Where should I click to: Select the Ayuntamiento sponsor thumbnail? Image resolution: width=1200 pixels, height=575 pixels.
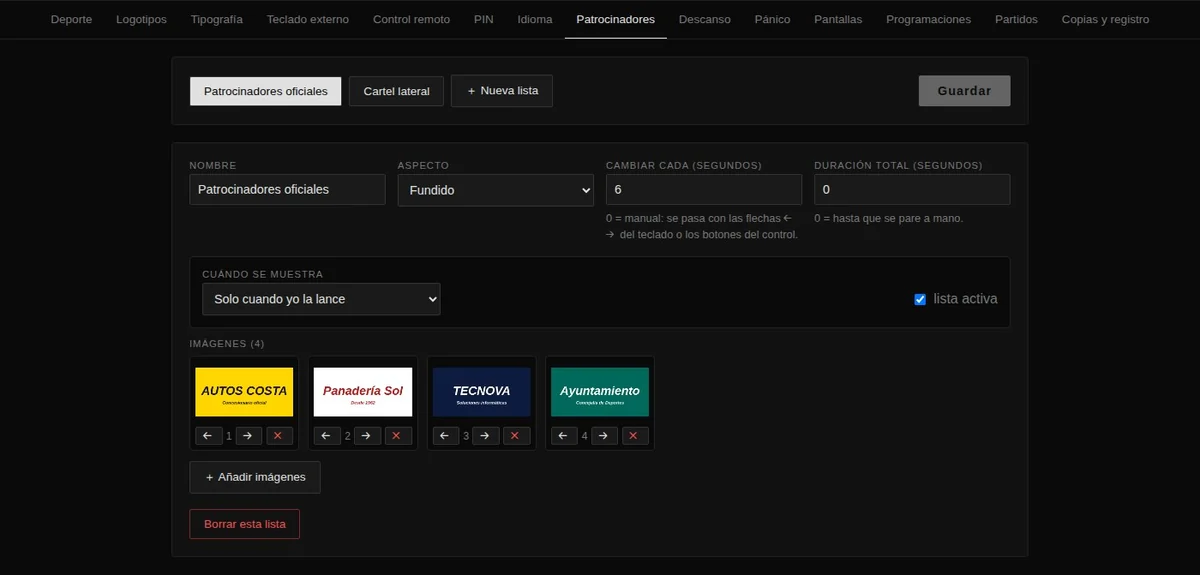[x=600, y=392]
